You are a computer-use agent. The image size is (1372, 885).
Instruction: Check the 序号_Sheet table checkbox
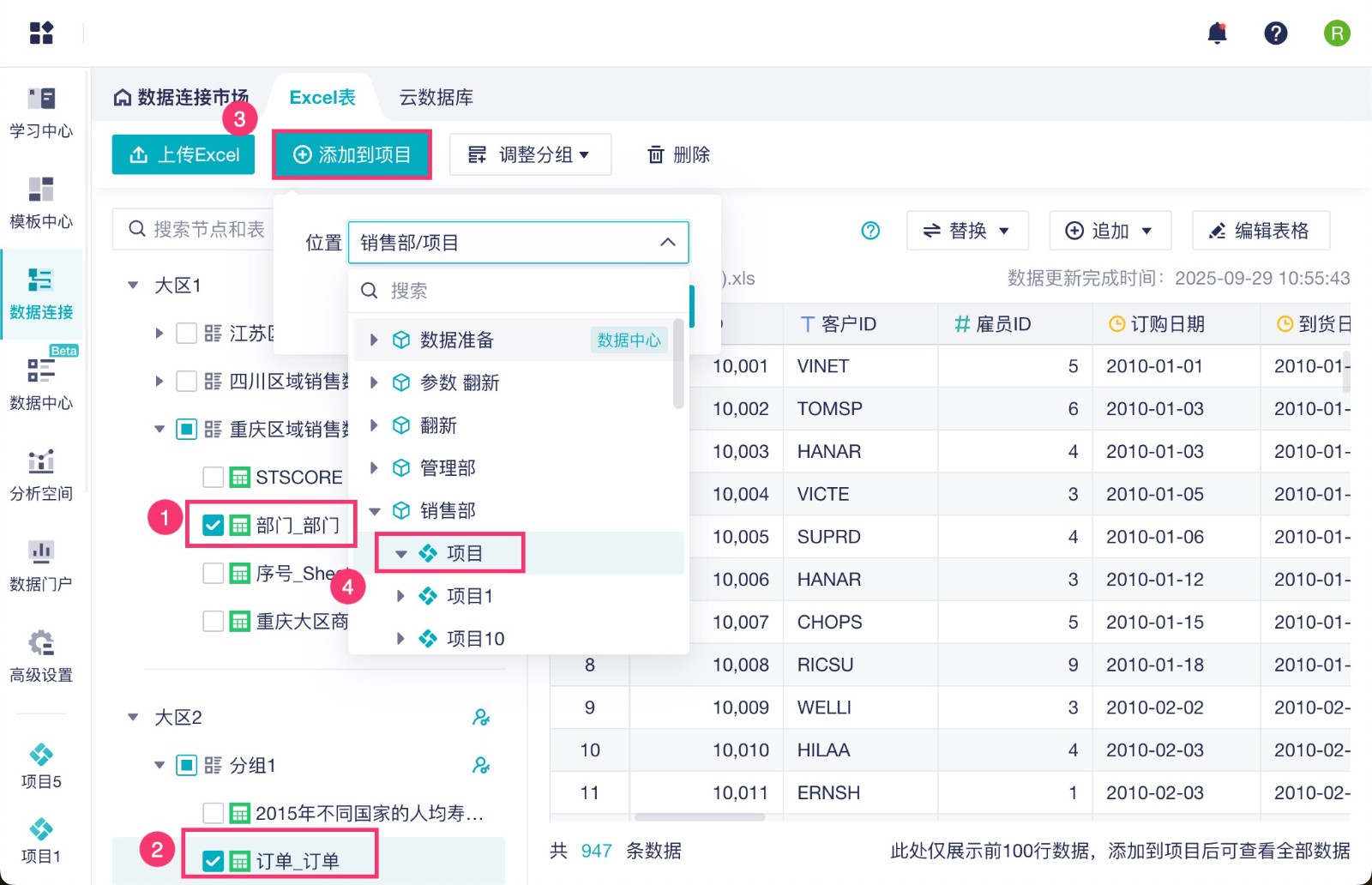pos(213,573)
